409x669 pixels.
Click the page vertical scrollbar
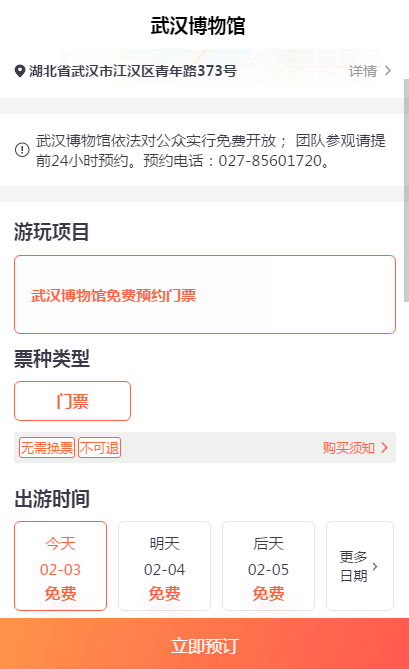[406, 190]
